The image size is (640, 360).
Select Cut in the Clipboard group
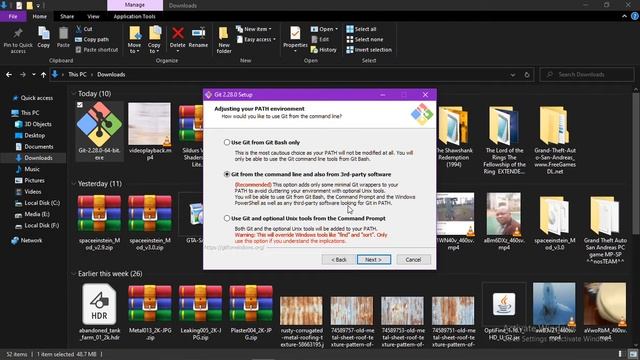(84, 29)
